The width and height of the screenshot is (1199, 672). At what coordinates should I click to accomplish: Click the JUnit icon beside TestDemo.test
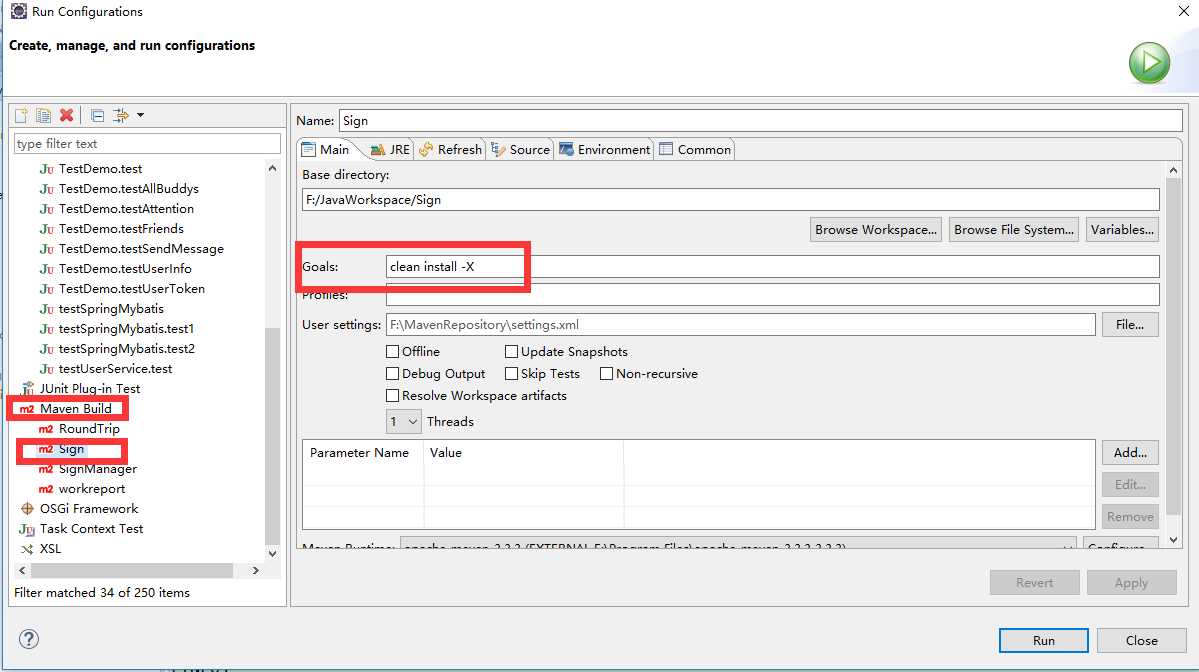pyautogui.click(x=47, y=169)
